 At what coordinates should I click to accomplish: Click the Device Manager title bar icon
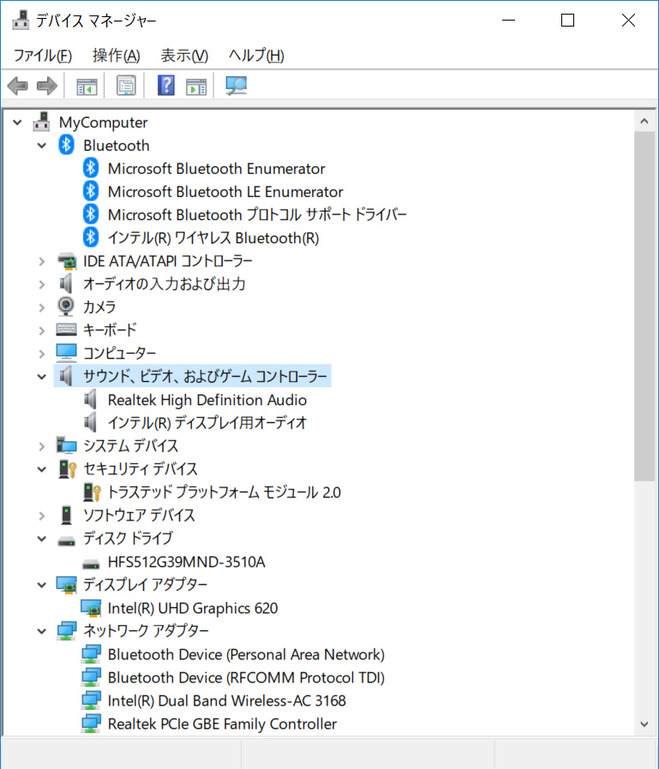[20, 20]
